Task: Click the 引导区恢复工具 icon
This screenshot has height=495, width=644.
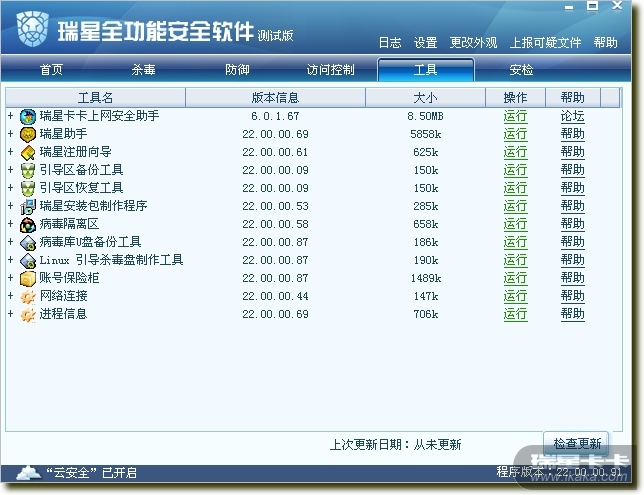Action: (28, 189)
